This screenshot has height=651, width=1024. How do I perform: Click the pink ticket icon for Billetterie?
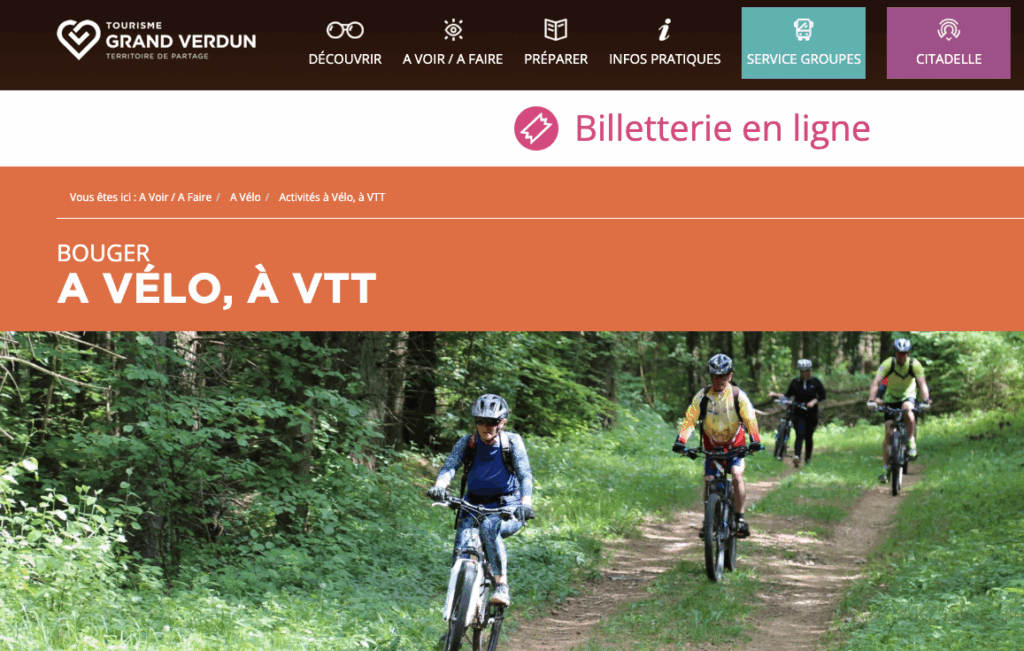[x=536, y=129]
